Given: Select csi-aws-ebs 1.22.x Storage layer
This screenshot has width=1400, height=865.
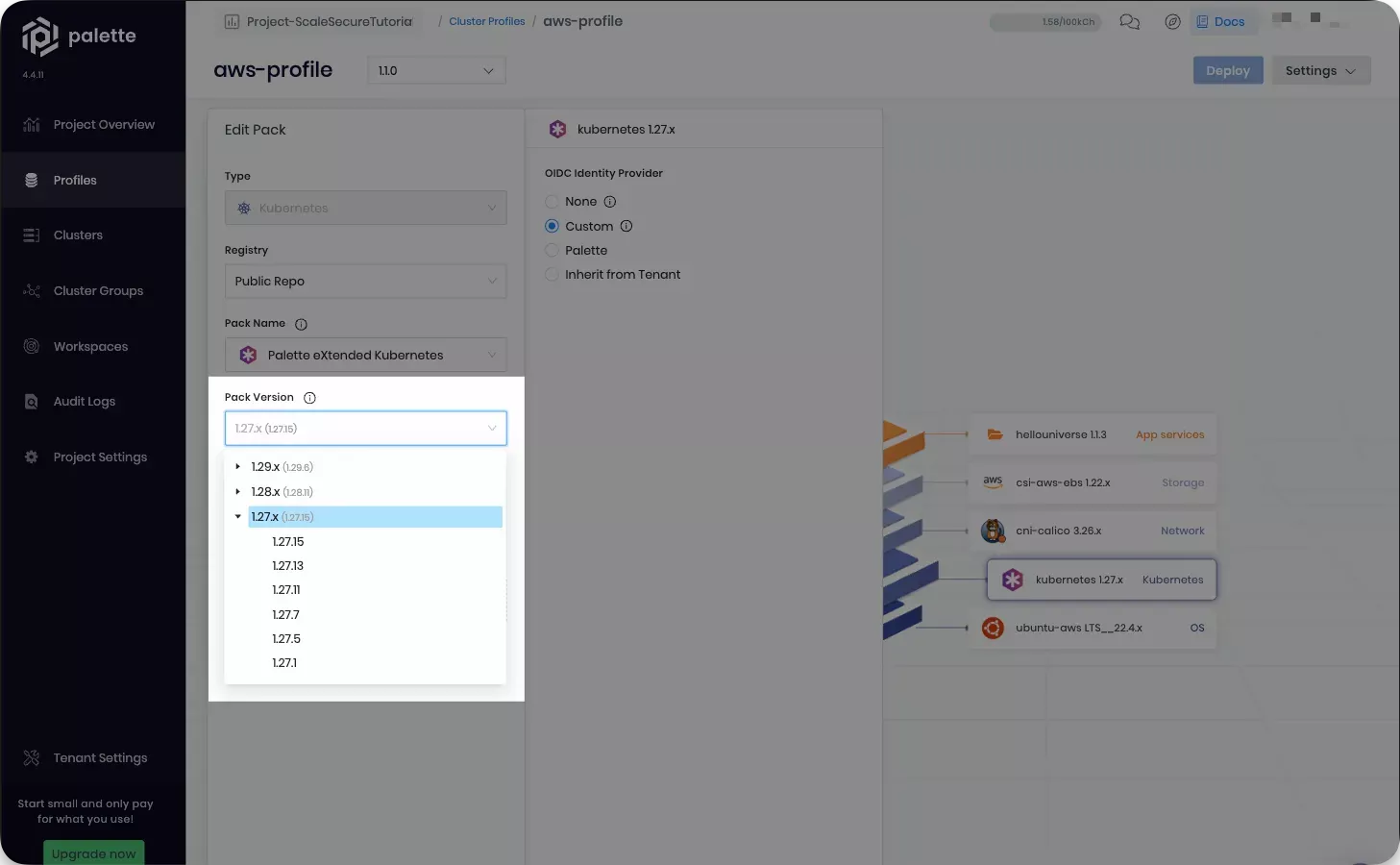Looking at the screenshot, I should 1093,483.
